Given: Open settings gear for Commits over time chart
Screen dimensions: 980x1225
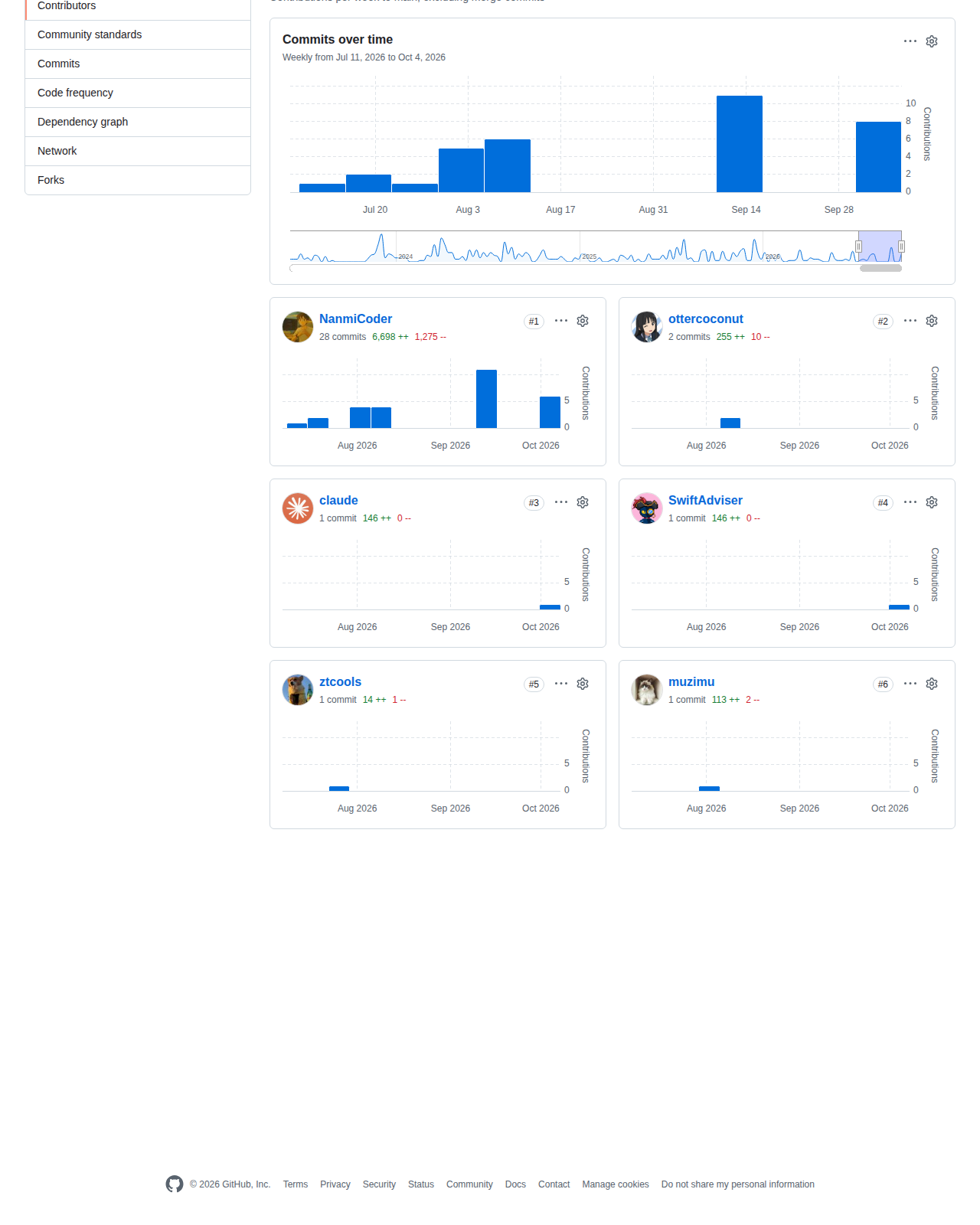Looking at the screenshot, I should (x=932, y=41).
